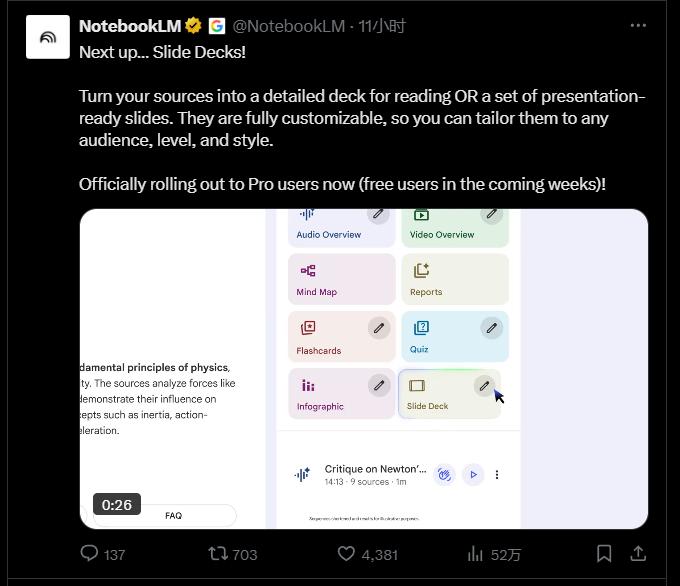
Task: Select the Slide Deck tile
Action: point(435,395)
